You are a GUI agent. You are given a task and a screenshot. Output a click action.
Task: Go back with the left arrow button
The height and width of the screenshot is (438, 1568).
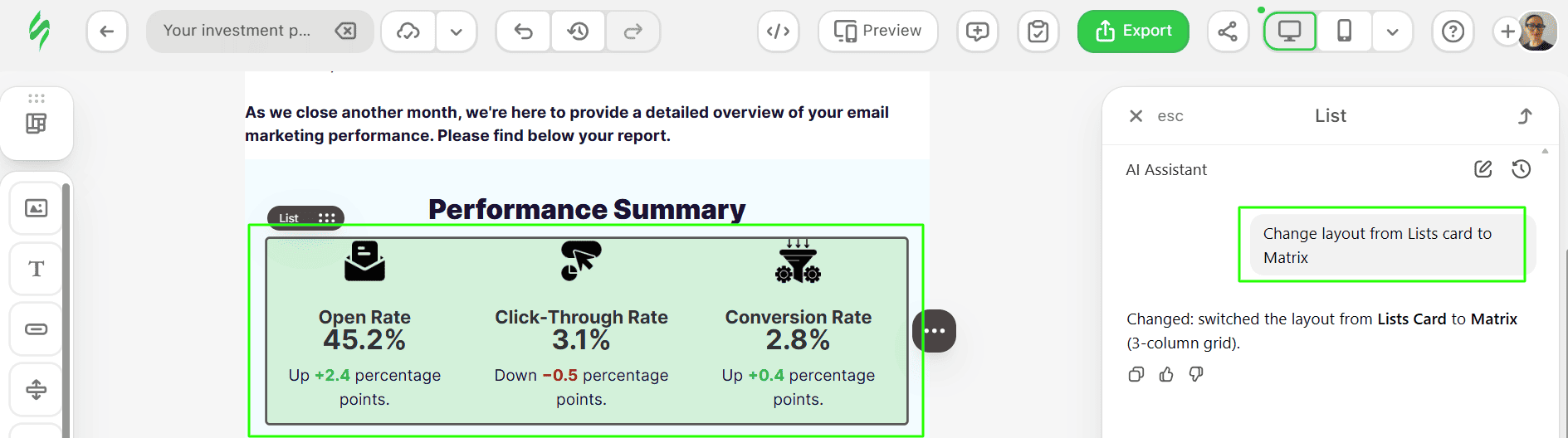click(107, 32)
